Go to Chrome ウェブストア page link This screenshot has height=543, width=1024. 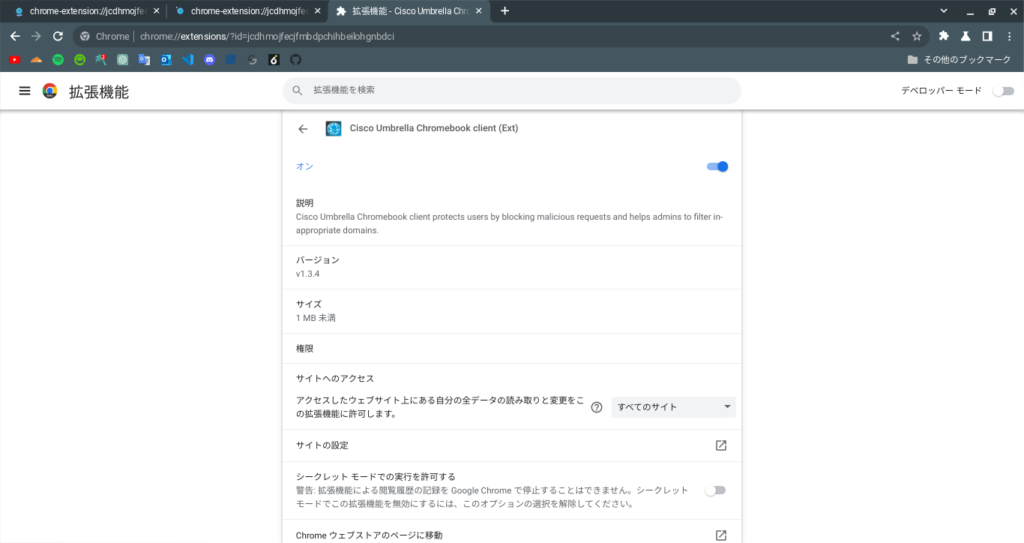point(721,535)
